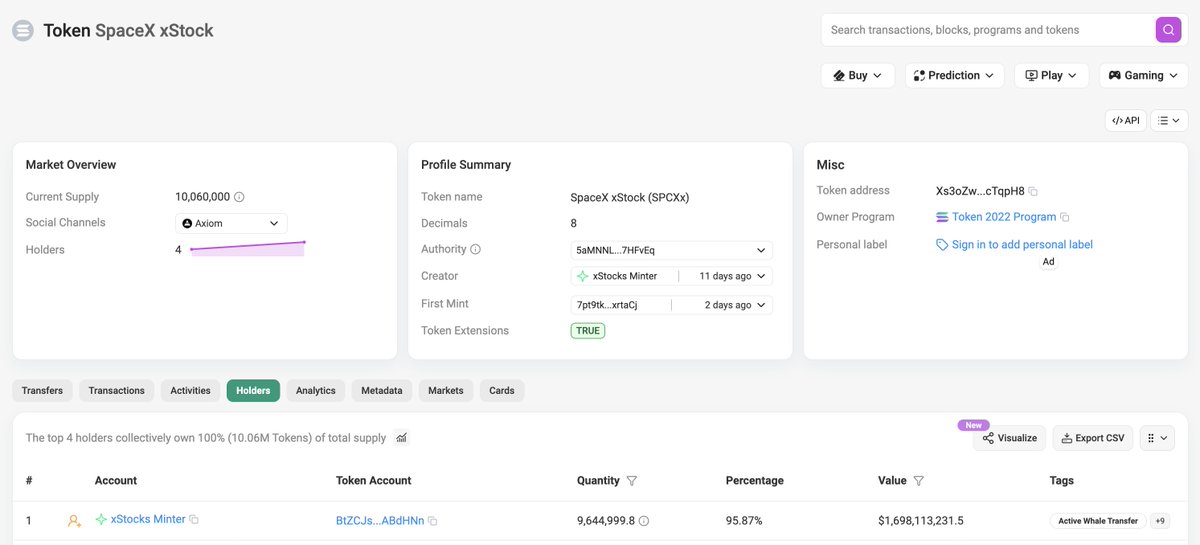Image resolution: width=1200 pixels, height=545 pixels.
Task: Switch to the Activities tab
Action: pos(190,391)
